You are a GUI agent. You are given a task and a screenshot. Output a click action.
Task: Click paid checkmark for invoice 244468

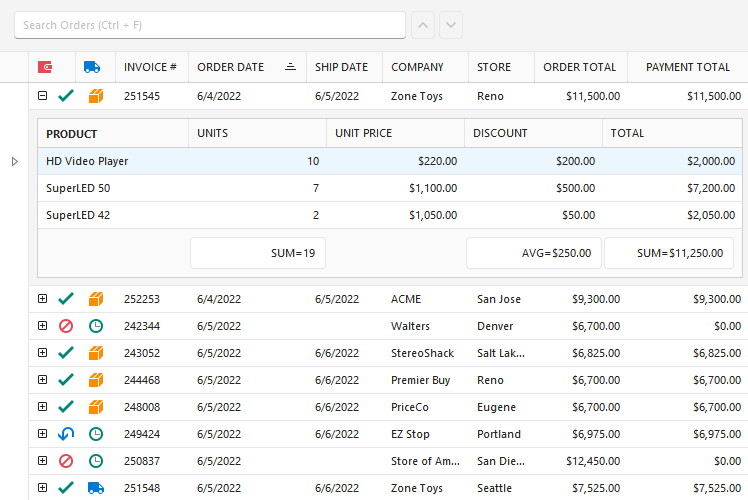point(66,380)
